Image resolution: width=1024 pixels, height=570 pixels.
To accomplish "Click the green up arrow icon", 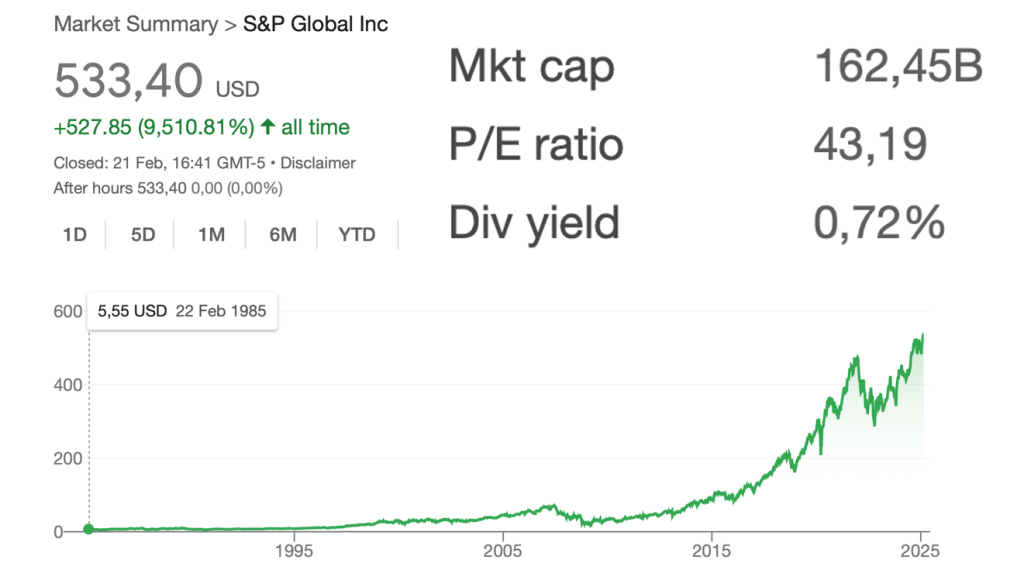I will pyautogui.click(x=268, y=127).
